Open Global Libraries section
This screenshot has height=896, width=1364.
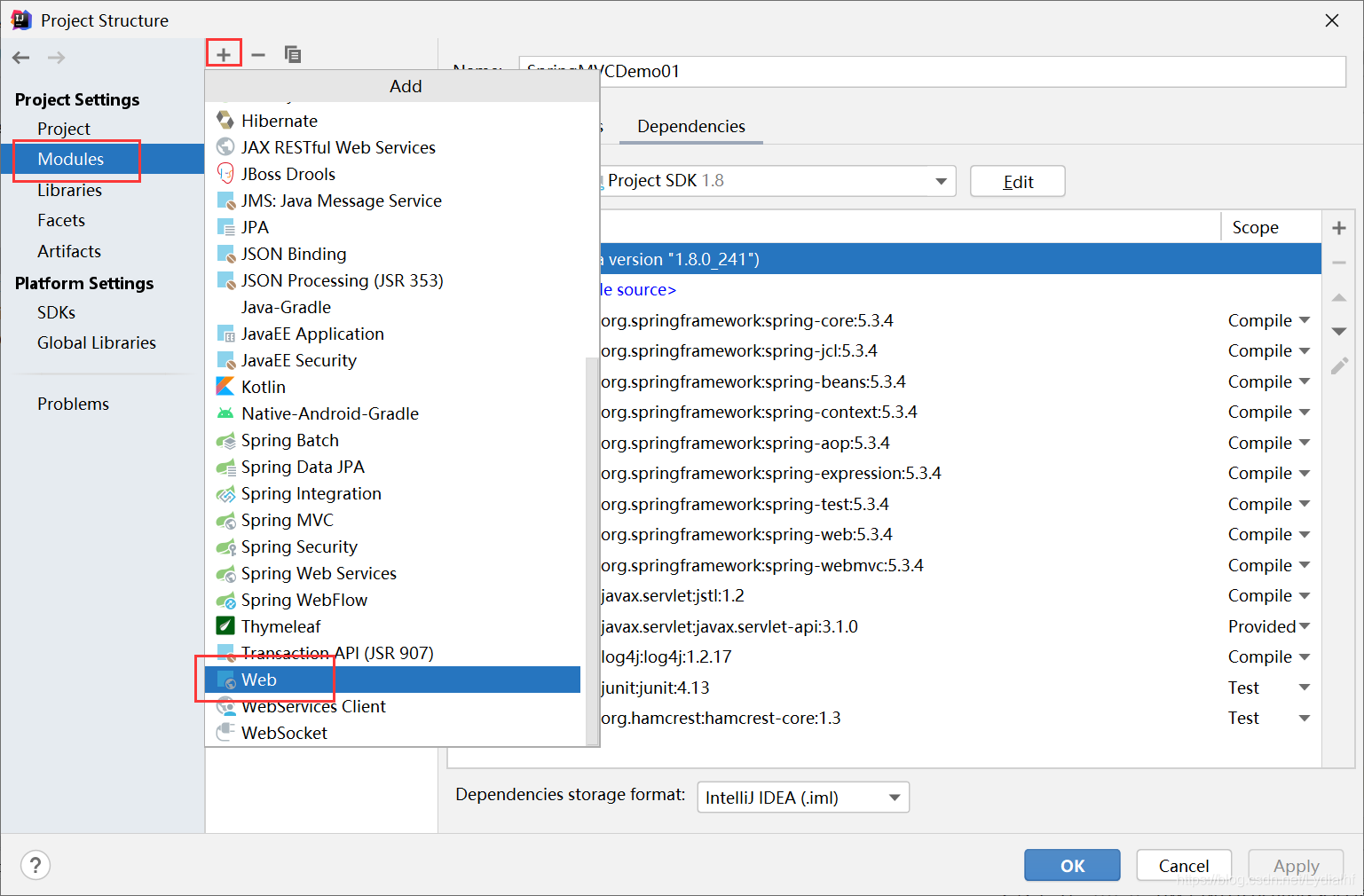[x=97, y=342]
